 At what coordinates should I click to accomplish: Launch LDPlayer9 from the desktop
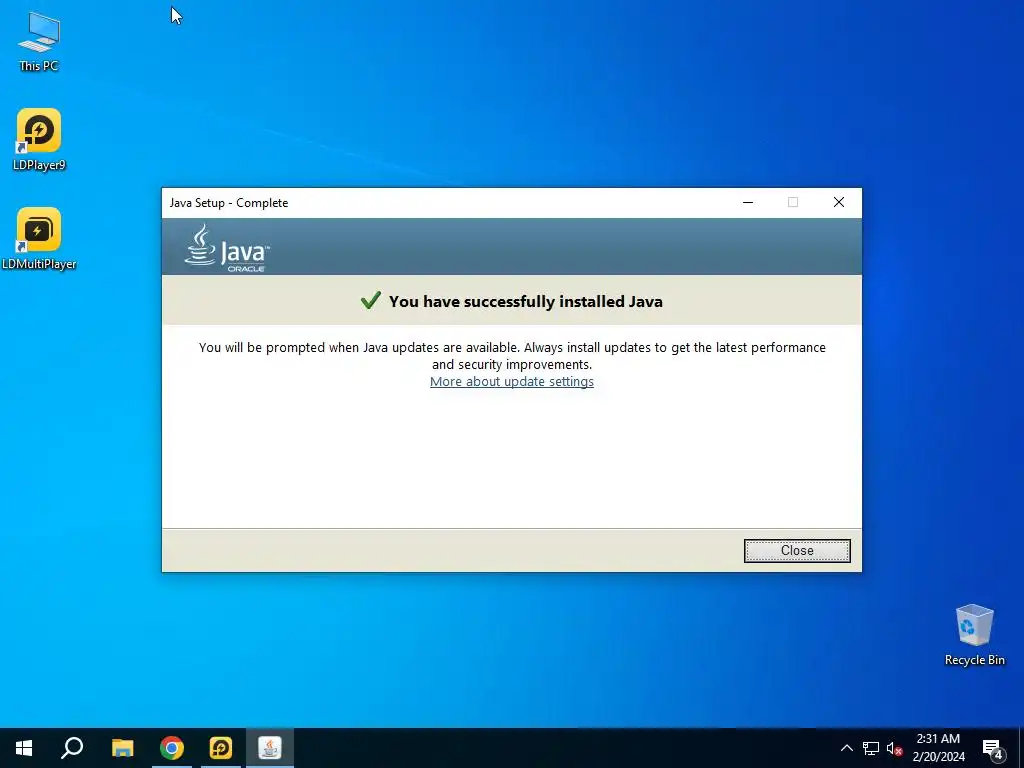(39, 140)
